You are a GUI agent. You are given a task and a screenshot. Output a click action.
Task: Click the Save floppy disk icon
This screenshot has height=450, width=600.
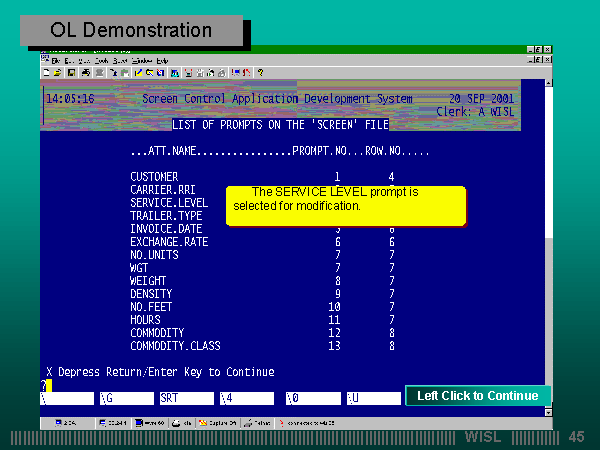[70, 73]
